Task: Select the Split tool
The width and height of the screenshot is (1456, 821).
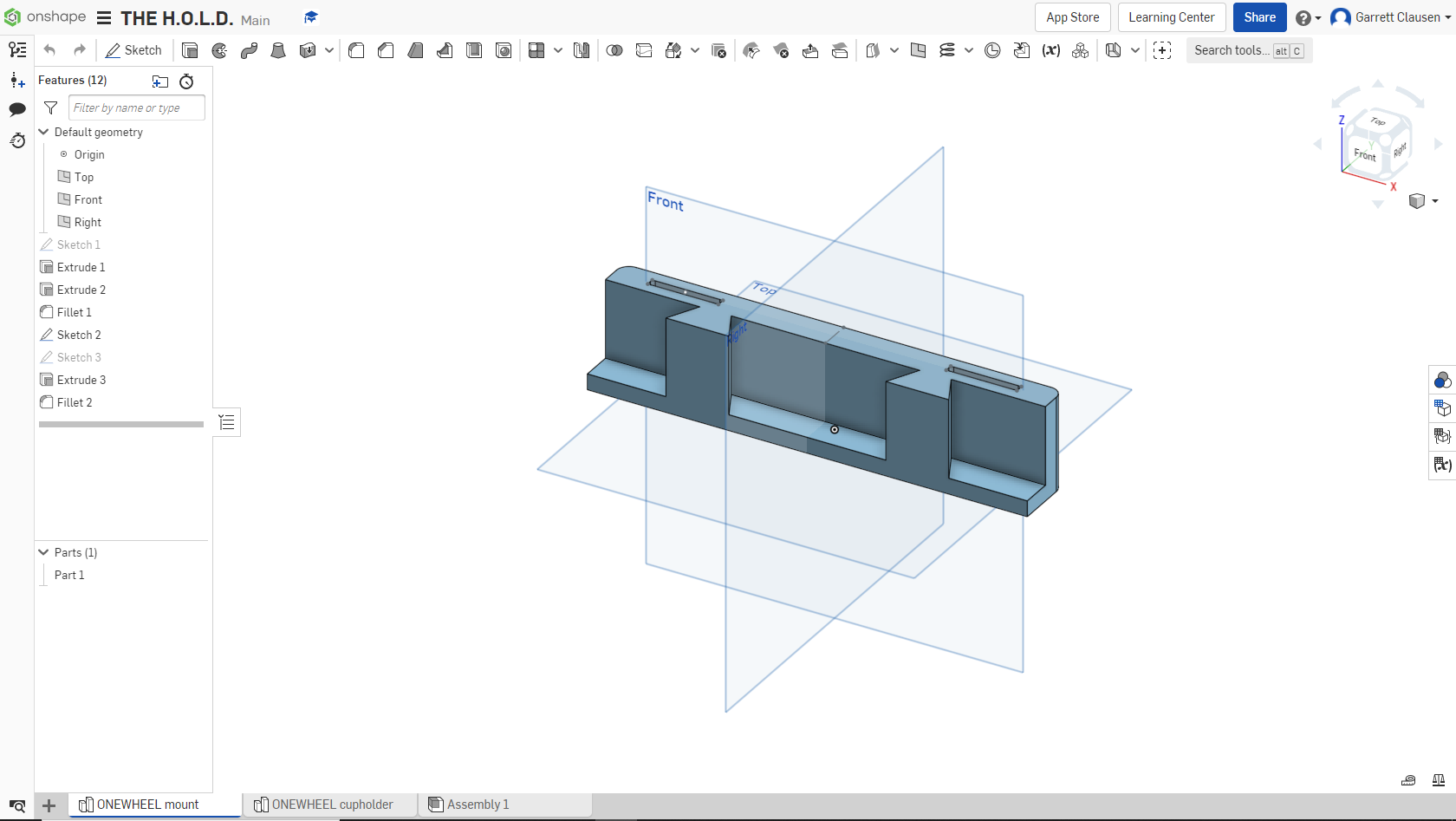Action: click(x=644, y=50)
